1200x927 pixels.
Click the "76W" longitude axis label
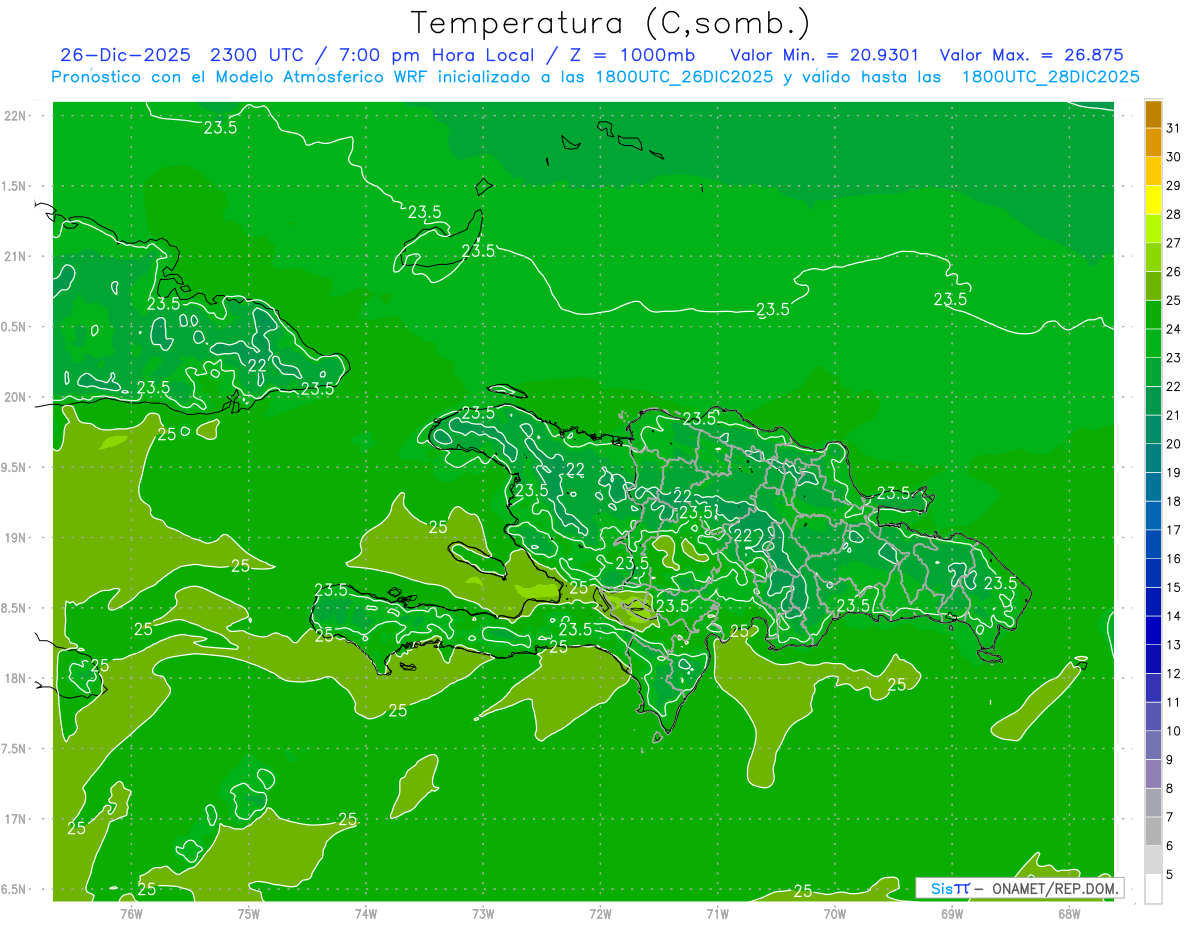131,914
